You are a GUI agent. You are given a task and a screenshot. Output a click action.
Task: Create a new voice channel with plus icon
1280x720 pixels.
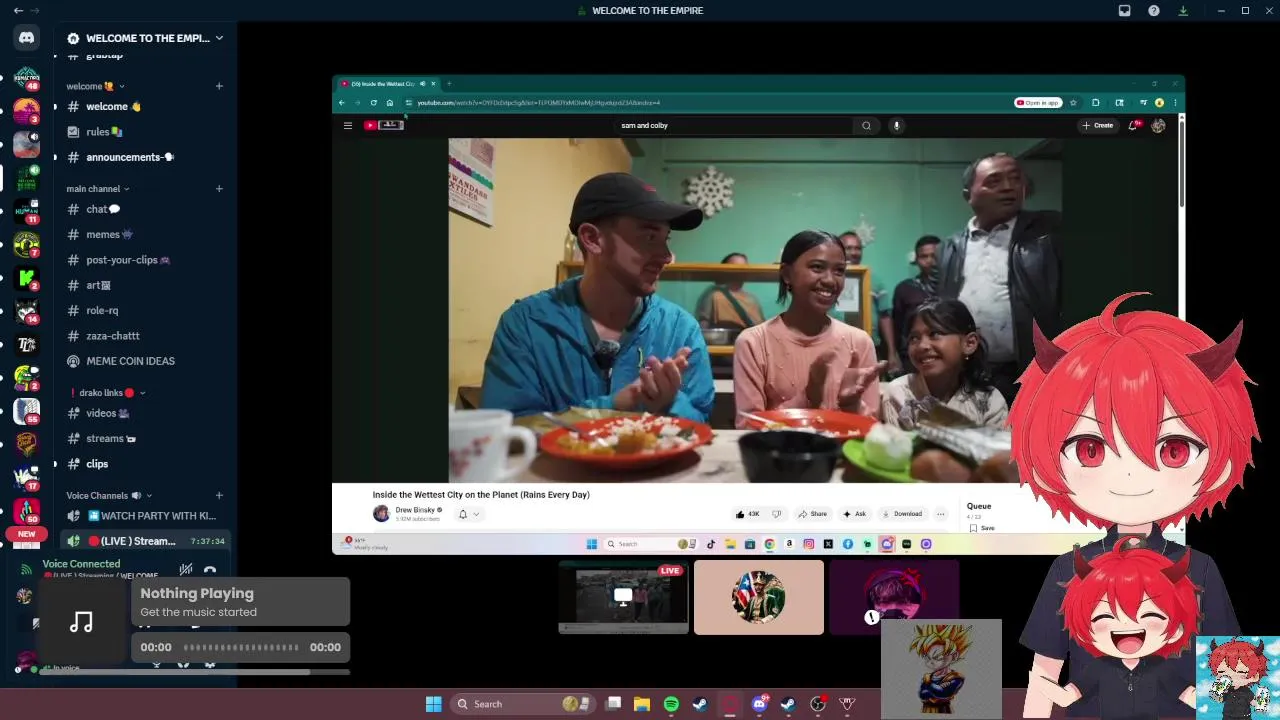(219, 496)
